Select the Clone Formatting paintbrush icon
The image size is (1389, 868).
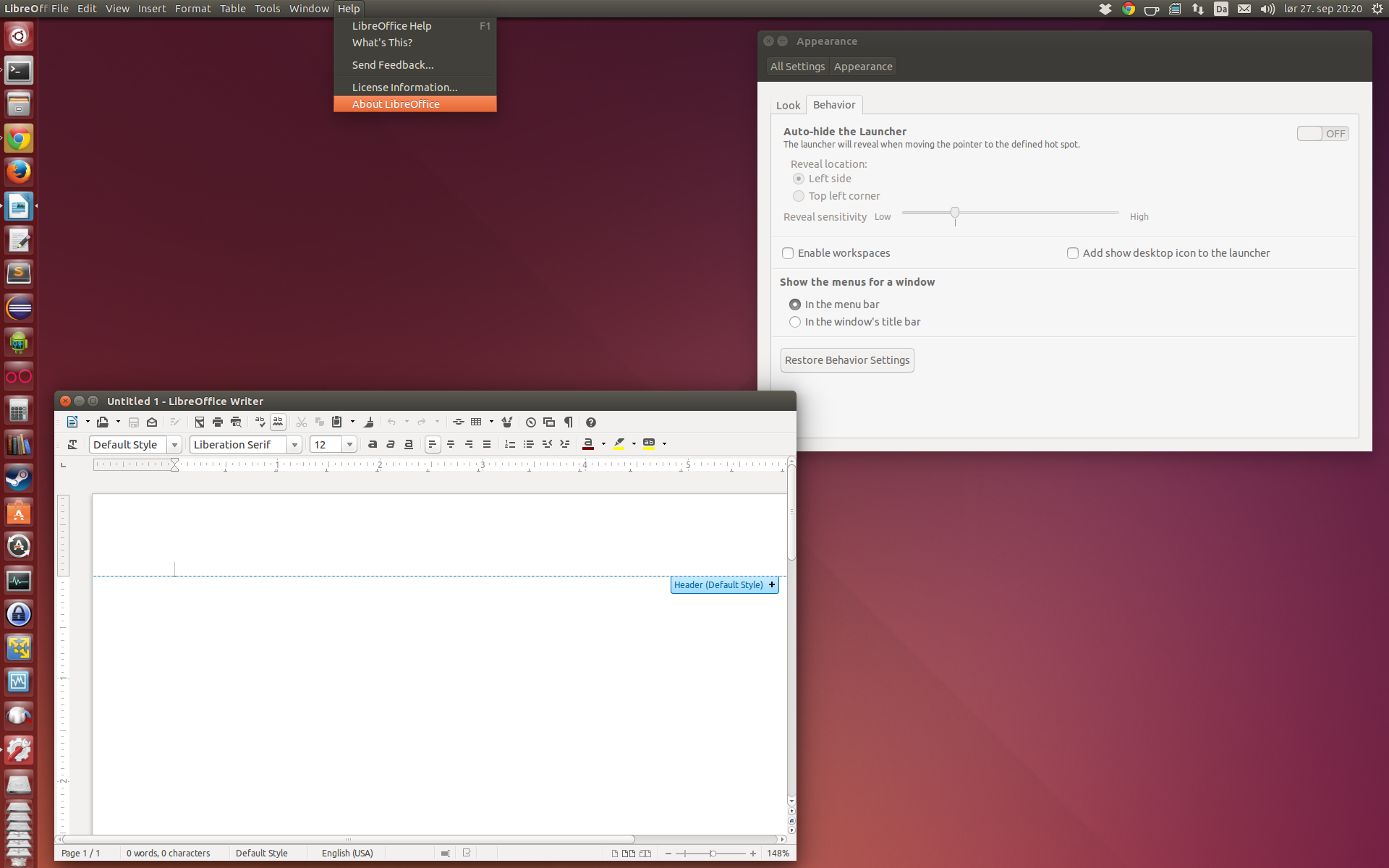(x=369, y=422)
